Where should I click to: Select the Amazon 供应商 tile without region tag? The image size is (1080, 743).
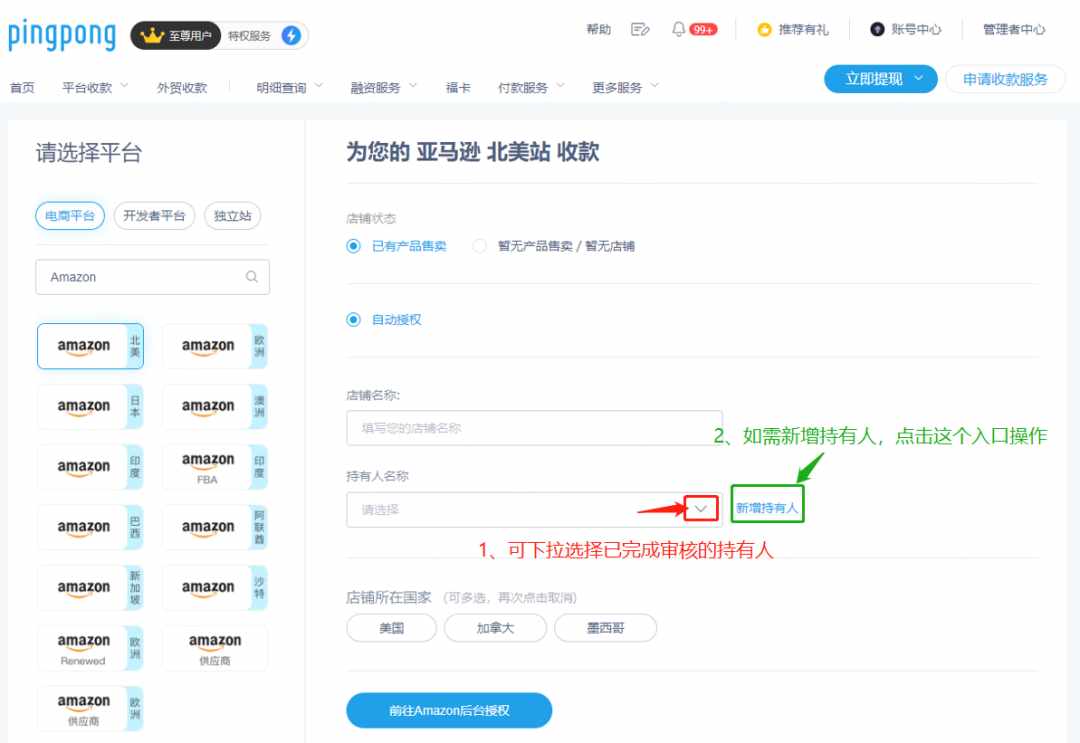215,648
